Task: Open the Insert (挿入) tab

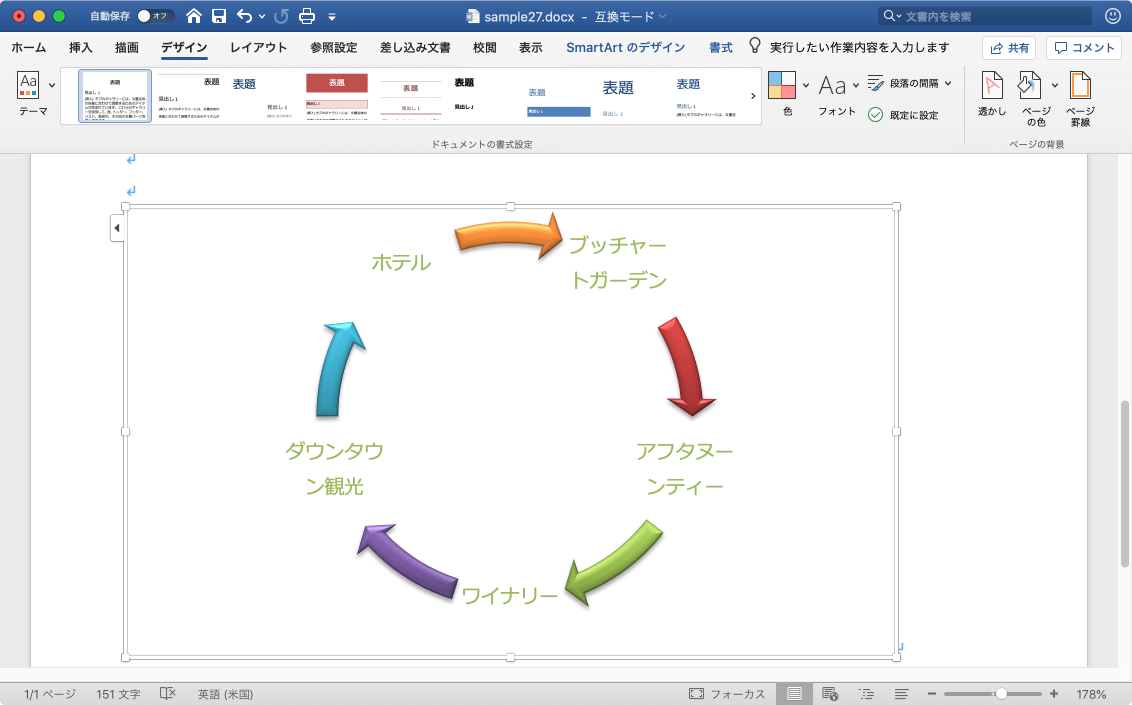Action: click(x=80, y=48)
